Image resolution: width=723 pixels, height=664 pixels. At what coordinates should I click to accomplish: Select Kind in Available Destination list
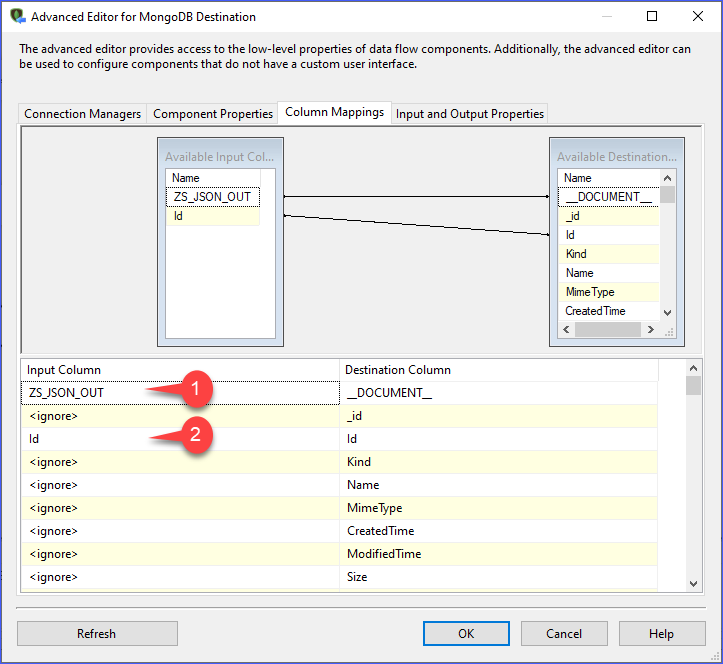pos(608,254)
